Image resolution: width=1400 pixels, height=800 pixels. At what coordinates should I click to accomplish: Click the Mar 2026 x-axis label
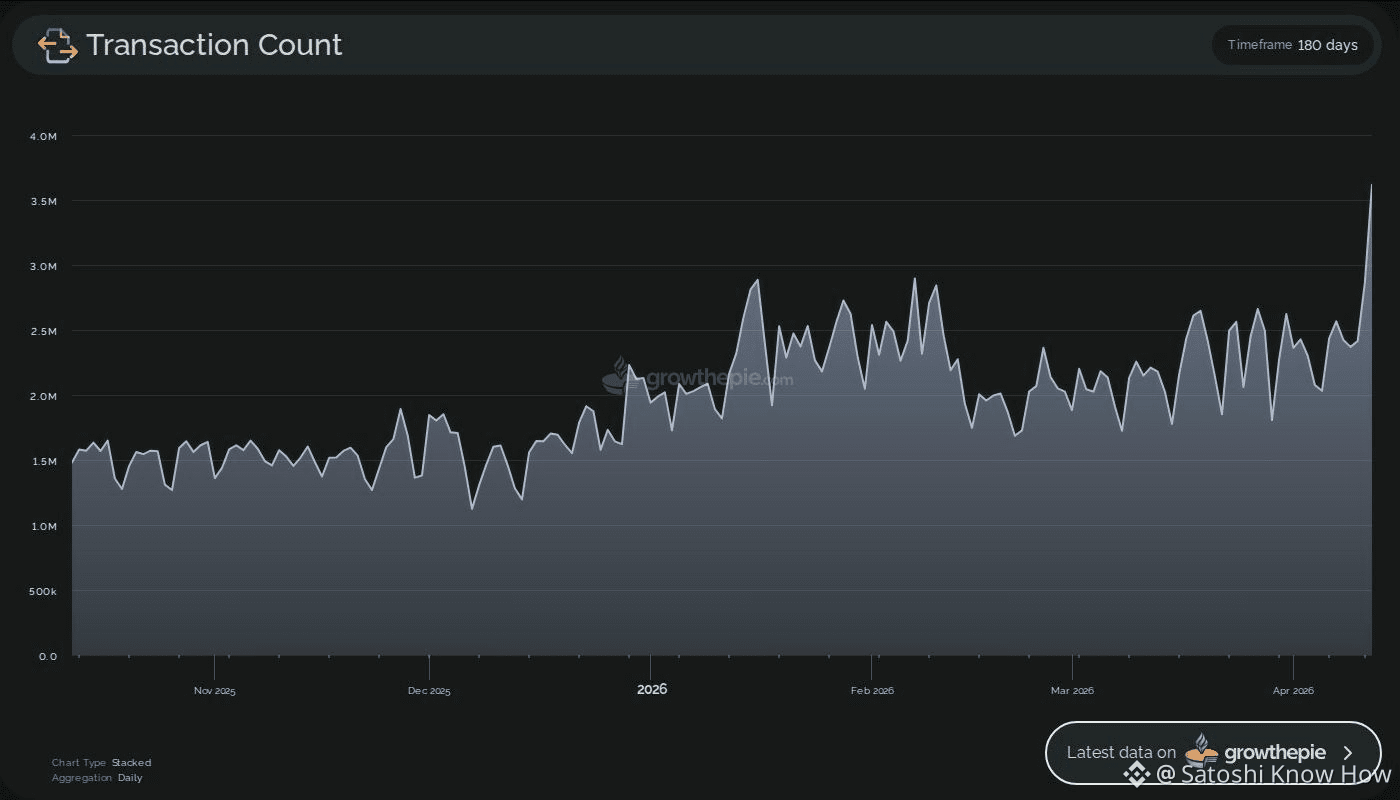[1072, 690]
